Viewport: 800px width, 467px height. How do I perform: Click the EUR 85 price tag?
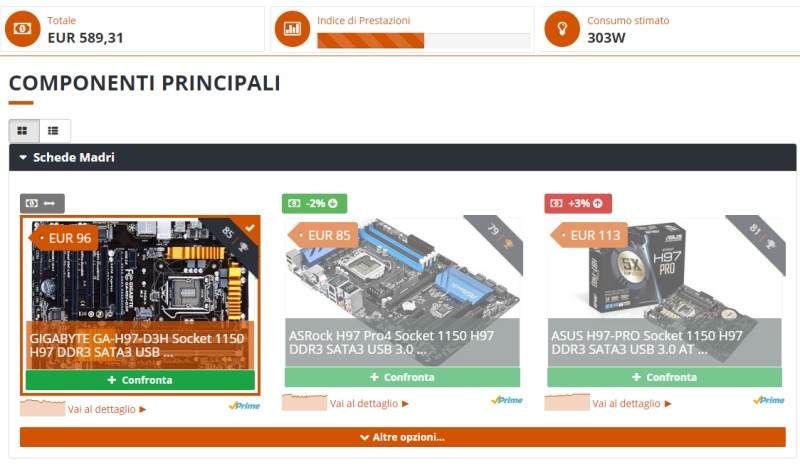pos(323,235)
